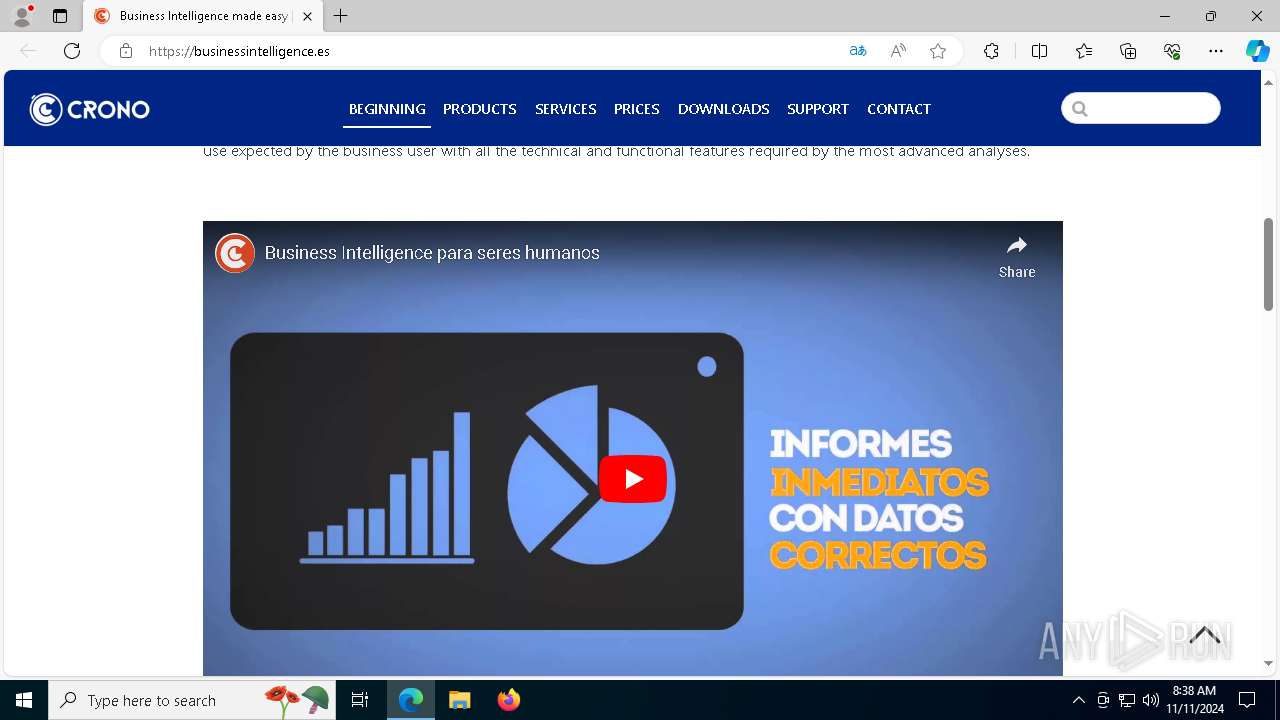This screenshot has height=720, width=1280.
Task: Close the Business Intelligence browser tab
Action: pyautogui.click(x=307, y=16)
